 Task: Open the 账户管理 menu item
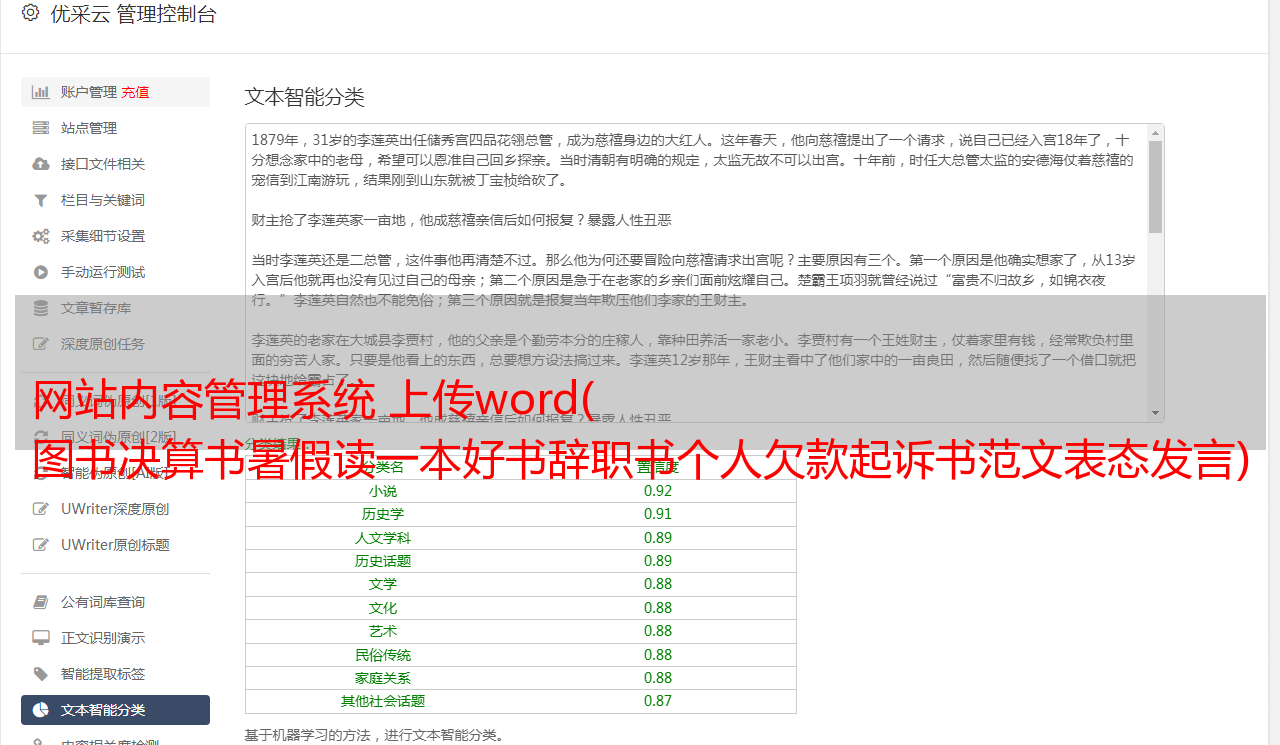point(115,92)
